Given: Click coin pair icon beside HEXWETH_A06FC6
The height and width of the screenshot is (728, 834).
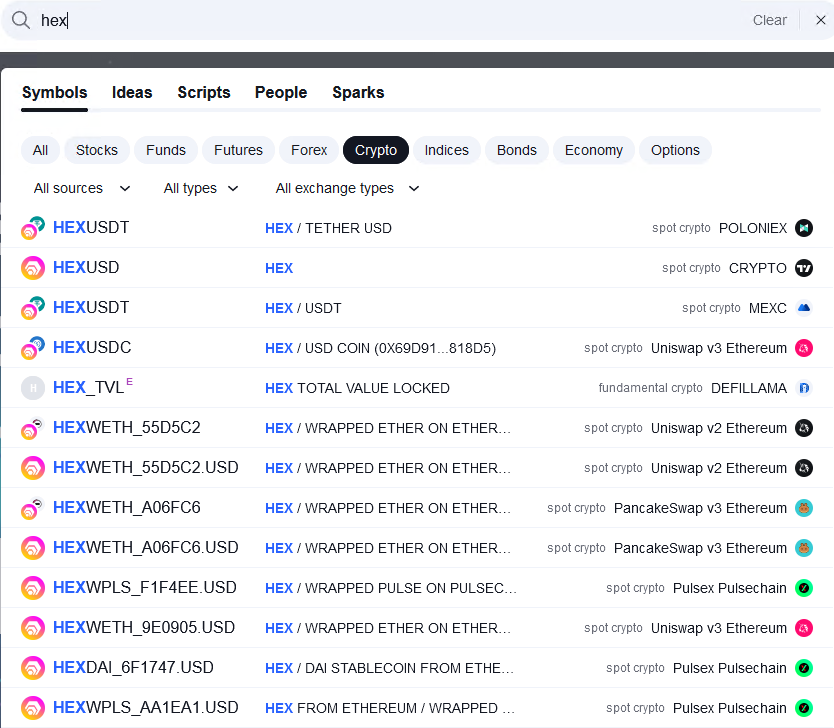Looking at the screenshot, I should pyautogui.click(x=33, y=508).
